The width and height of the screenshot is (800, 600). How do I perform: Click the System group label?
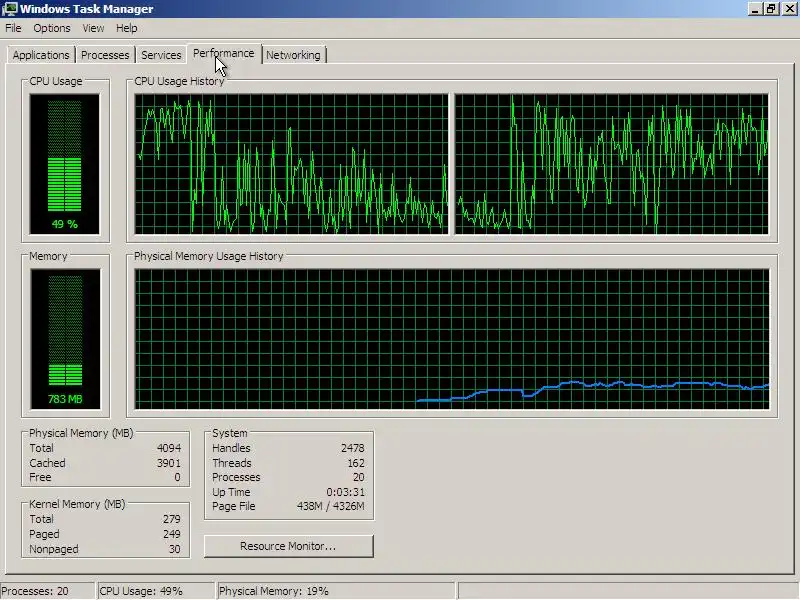[230, 433]
